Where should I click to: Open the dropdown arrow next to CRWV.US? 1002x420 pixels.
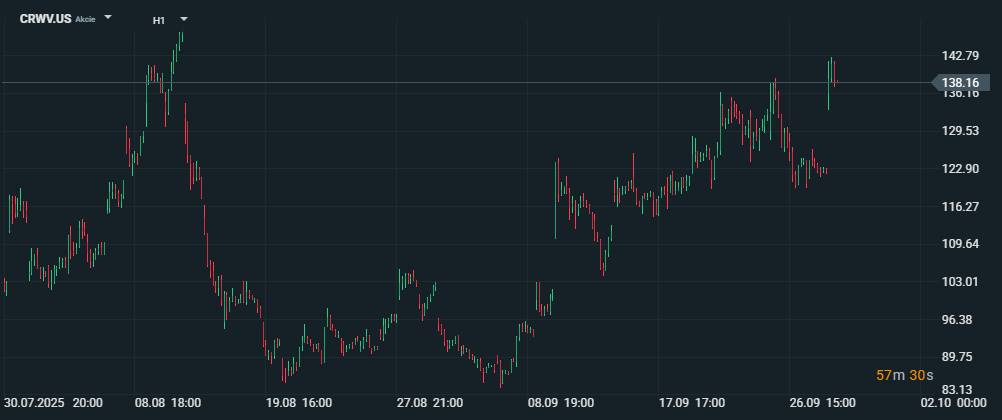pos(108,18)
